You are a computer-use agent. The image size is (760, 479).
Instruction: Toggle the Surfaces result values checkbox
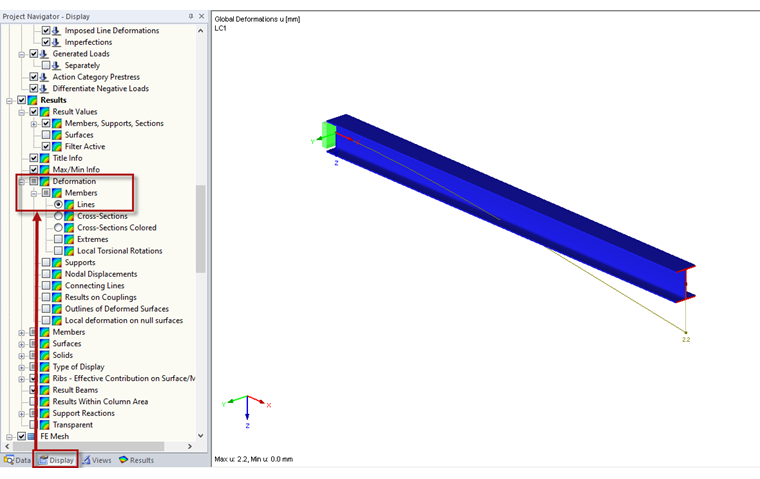[x=46, y=135]
